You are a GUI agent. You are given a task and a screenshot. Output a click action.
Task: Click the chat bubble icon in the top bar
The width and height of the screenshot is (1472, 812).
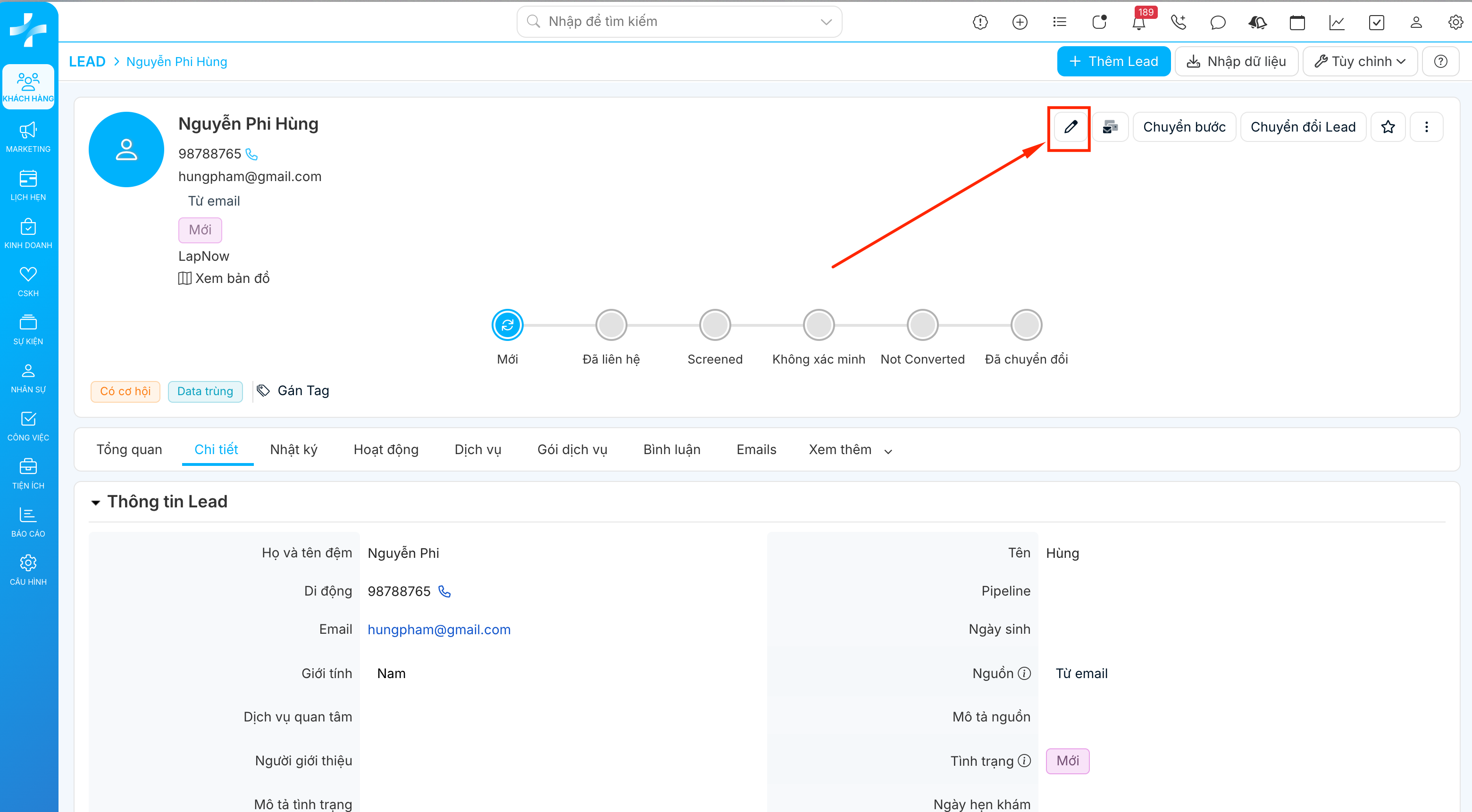(1218, 23)
